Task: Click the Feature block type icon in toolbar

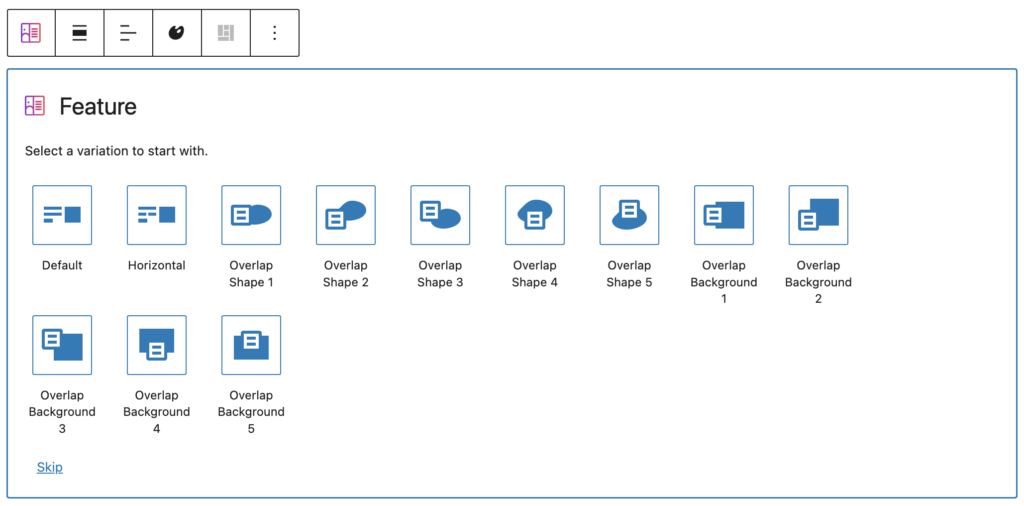Action: tap(31, 33)
